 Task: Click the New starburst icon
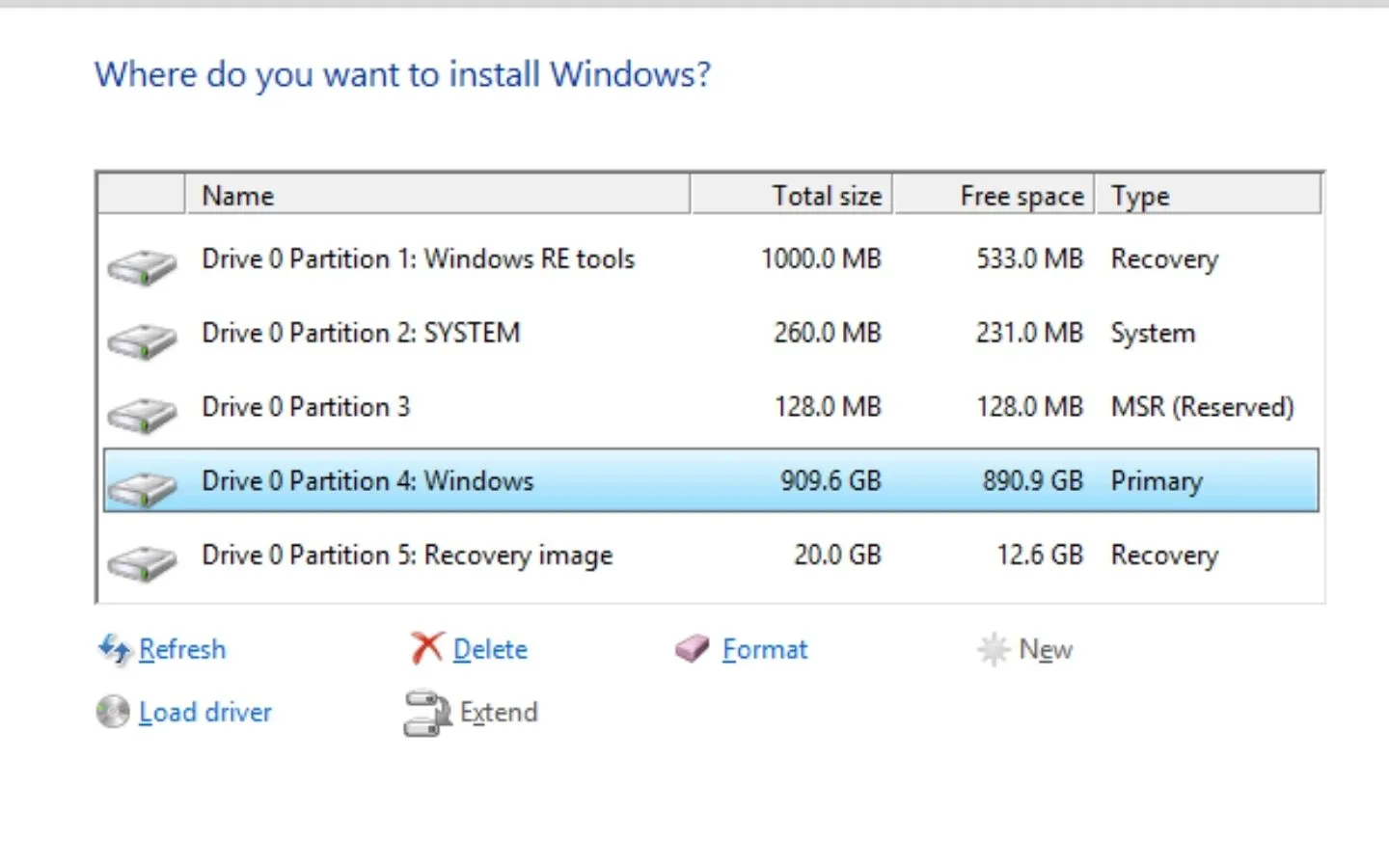click(x=994, y=649)
